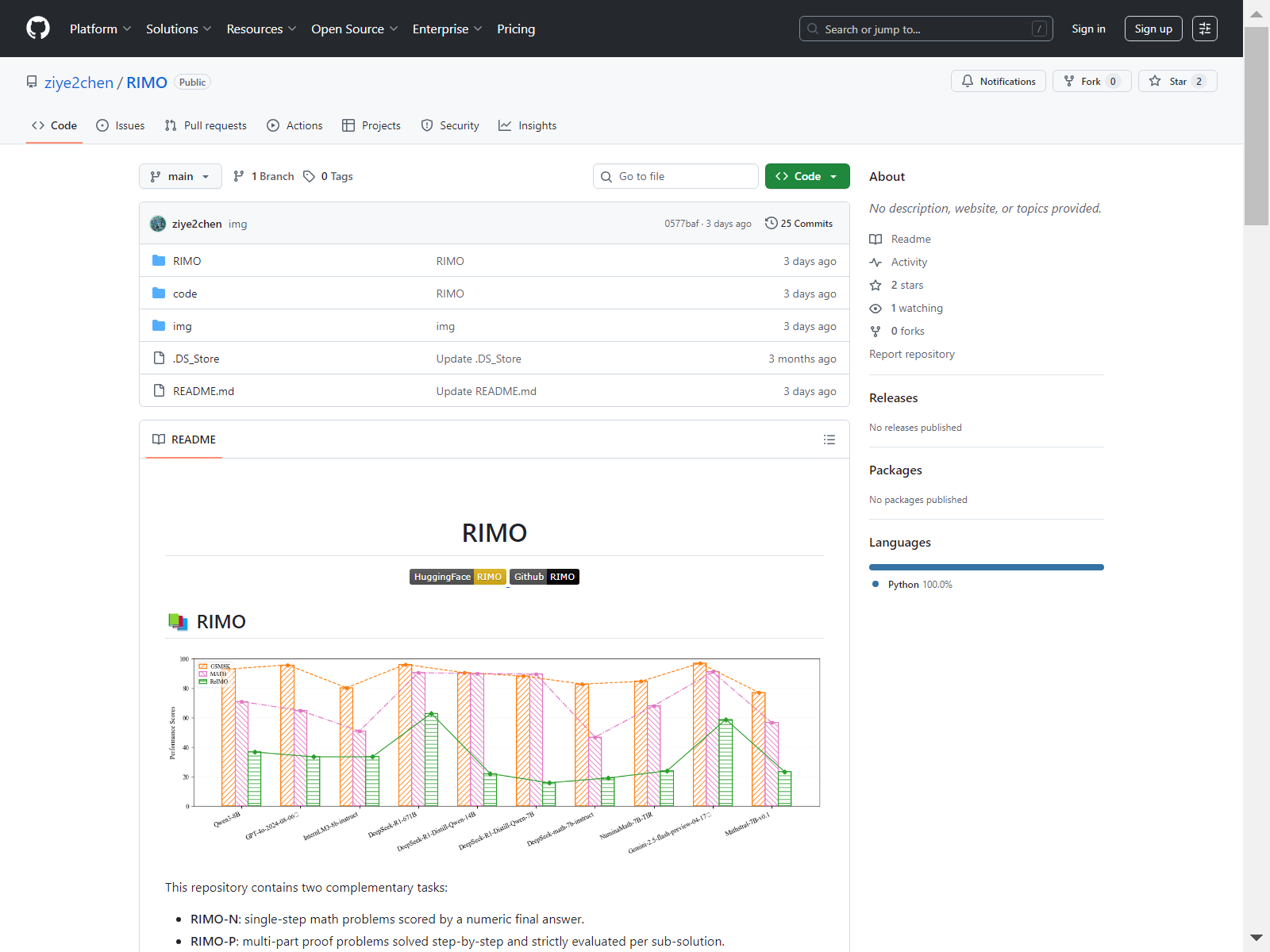Click the Readme book icon in About
The image size is (1270, 952).
click(x=876, y=239)
